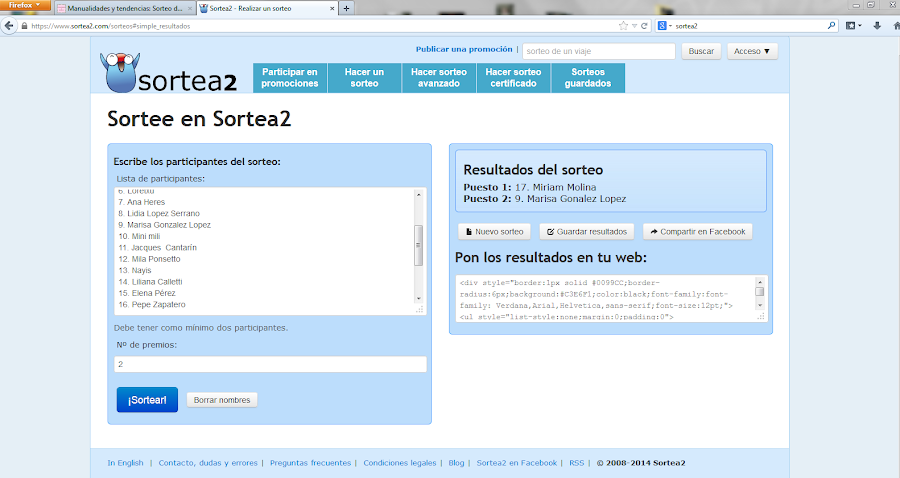Click participant '13. Nayis'

(135, 270)
